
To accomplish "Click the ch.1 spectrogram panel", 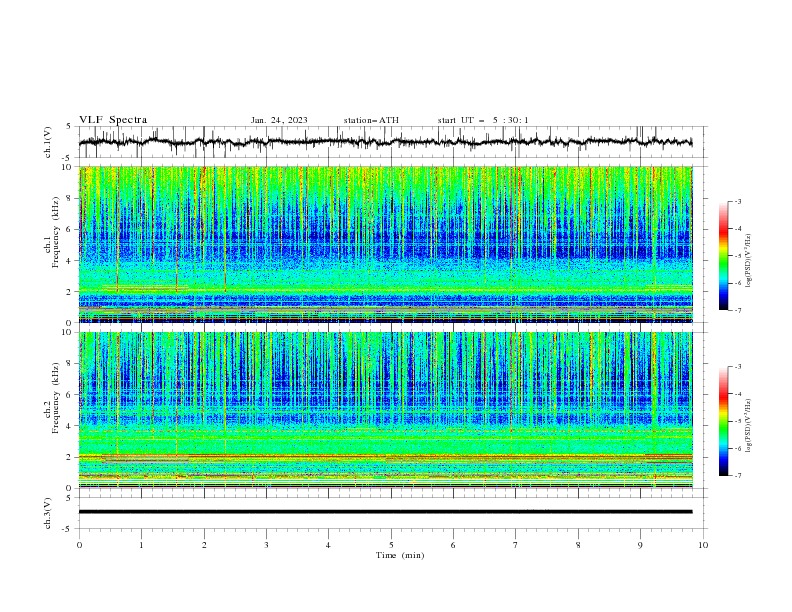I will (x=386, y=244).
